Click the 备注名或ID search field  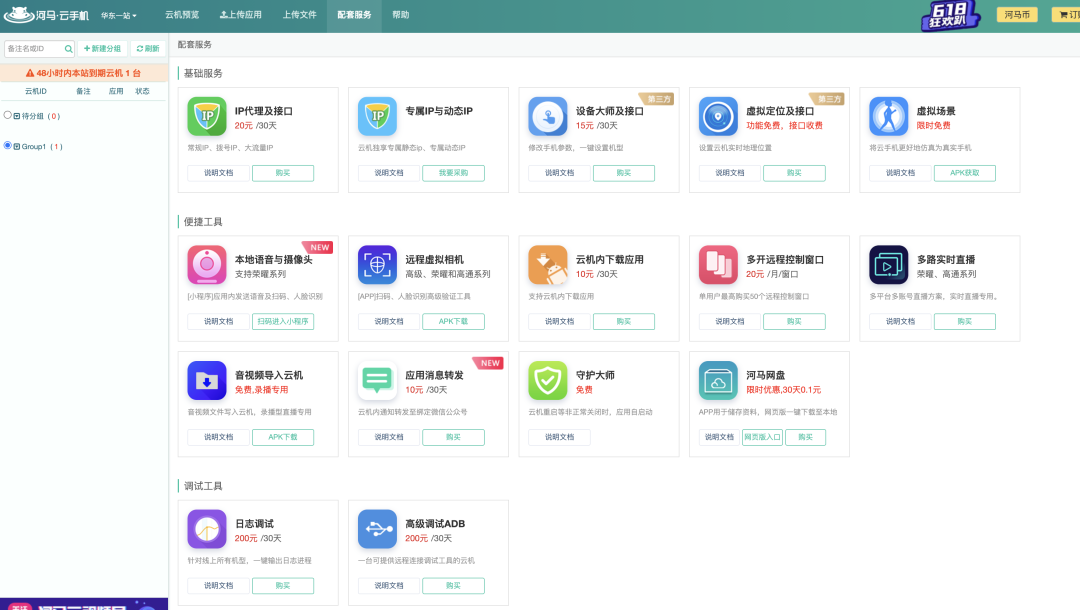[x=35, y=48]
